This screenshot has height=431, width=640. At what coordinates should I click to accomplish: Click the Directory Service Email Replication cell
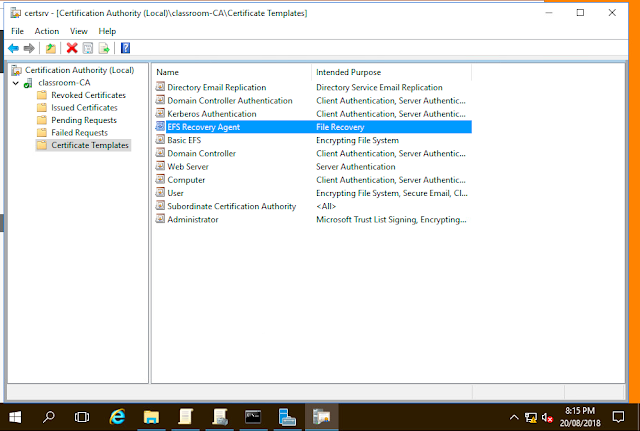tap(379, 87)
